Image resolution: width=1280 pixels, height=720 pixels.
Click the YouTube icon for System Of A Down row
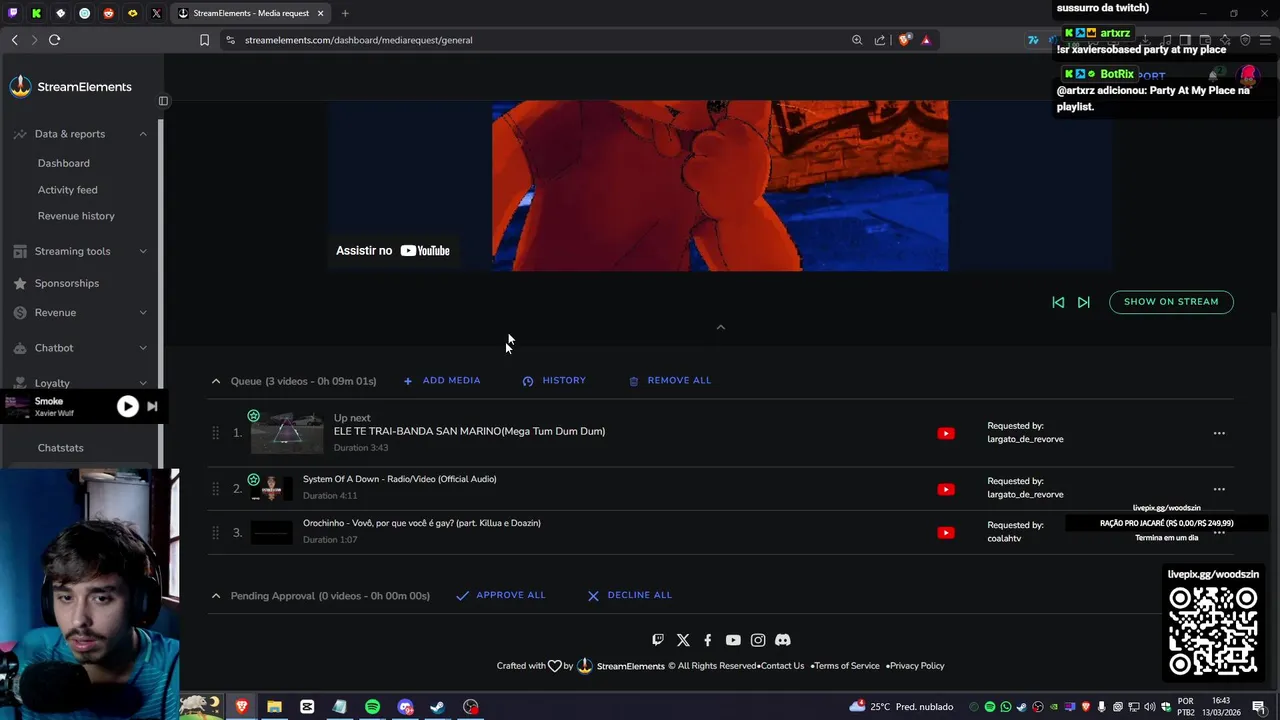[x=946, y=489]
